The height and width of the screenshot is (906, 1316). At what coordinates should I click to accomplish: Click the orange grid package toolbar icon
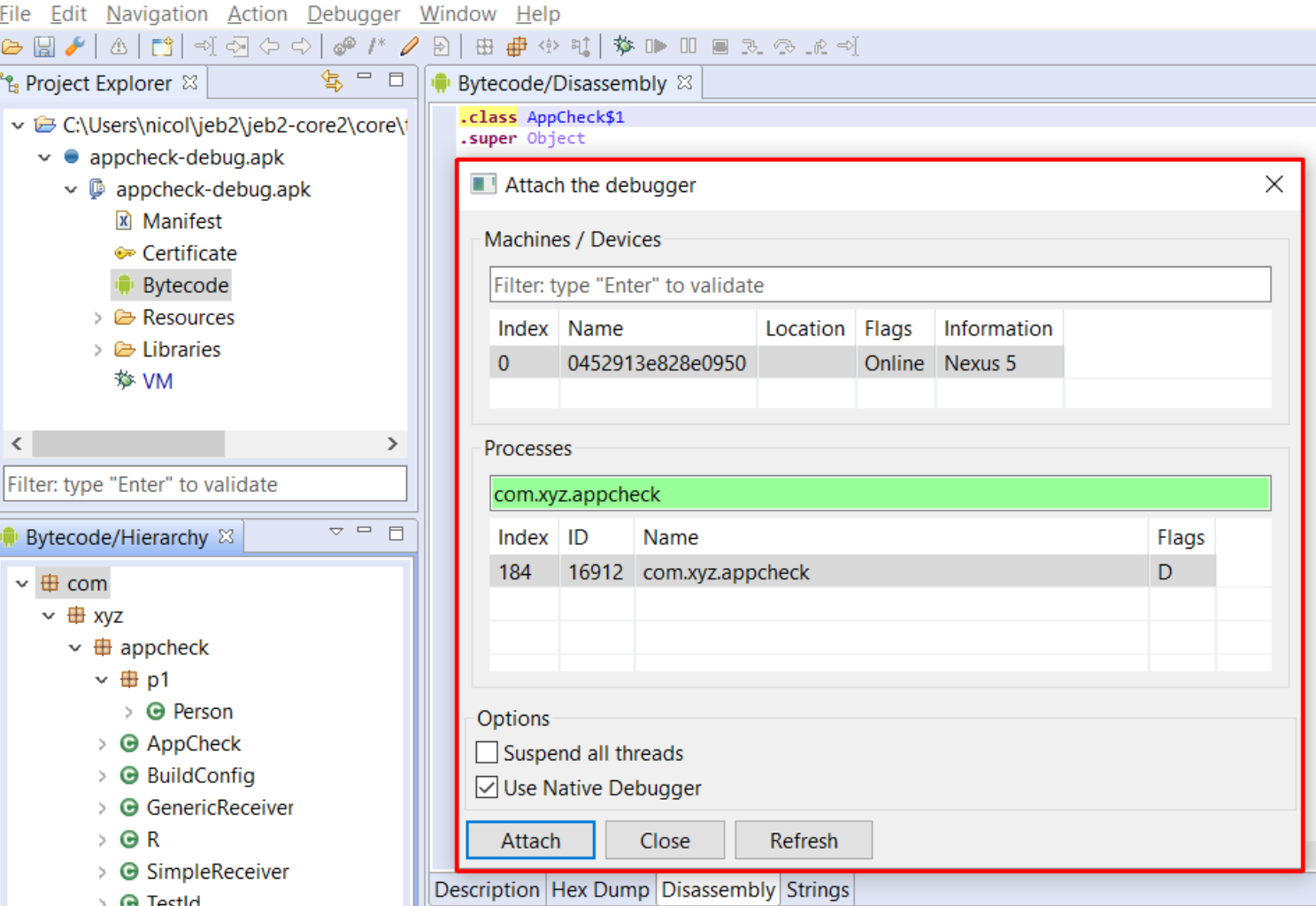[x=516, y=47]
